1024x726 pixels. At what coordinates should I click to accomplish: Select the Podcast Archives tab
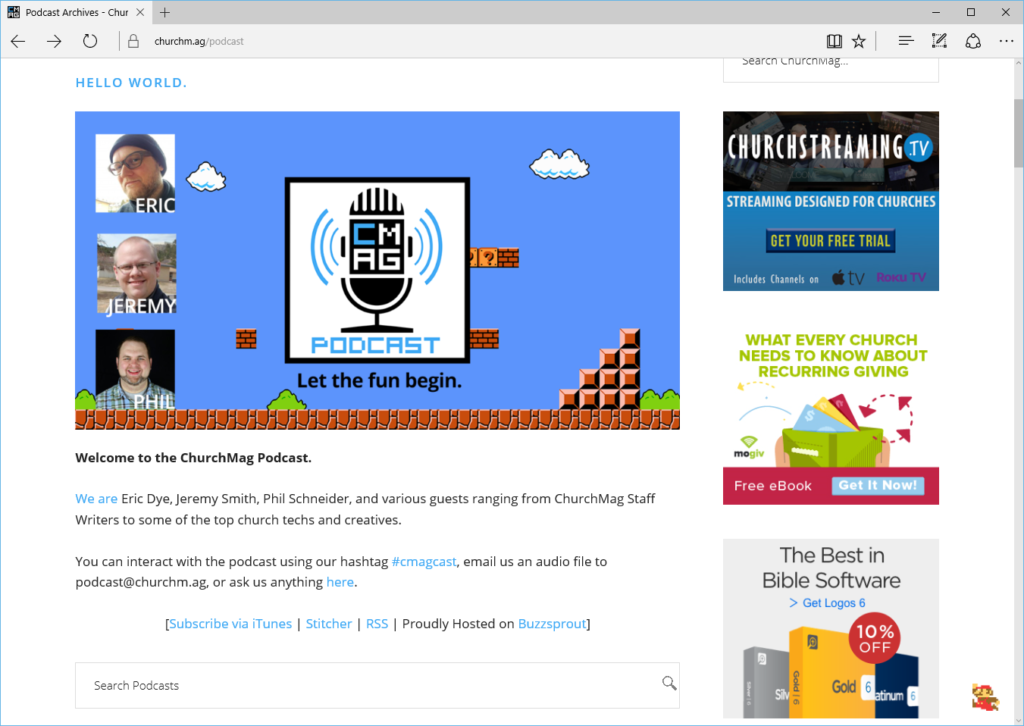76,12
